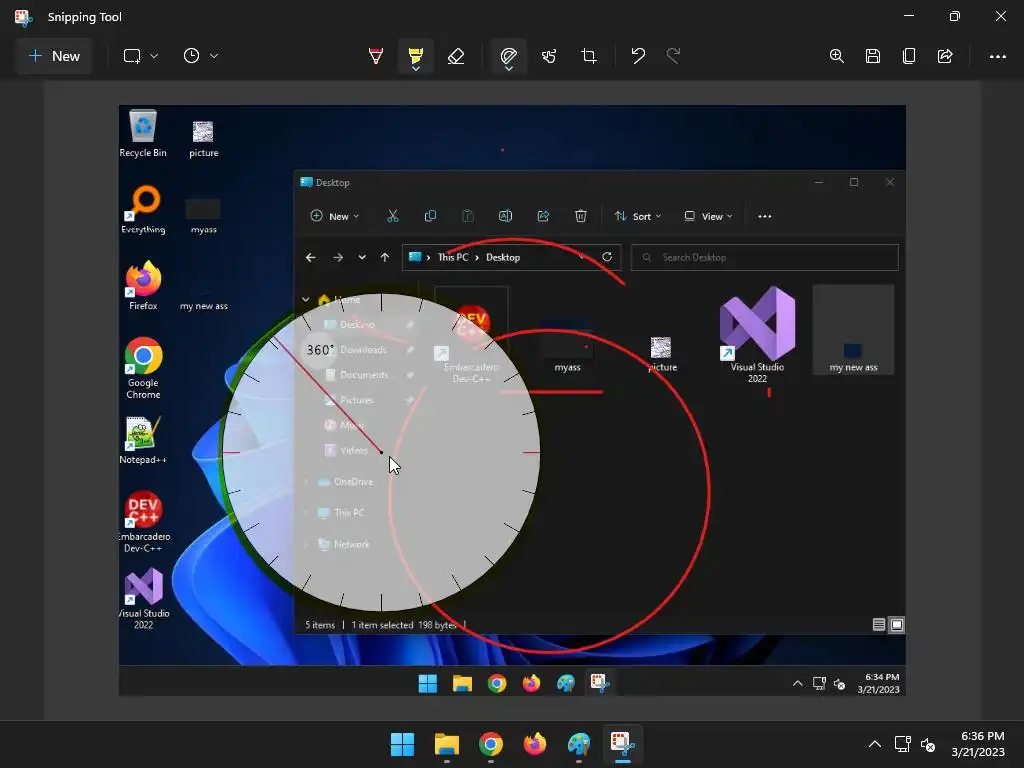Open Paint from bottom taskbar

coord(579,744)
